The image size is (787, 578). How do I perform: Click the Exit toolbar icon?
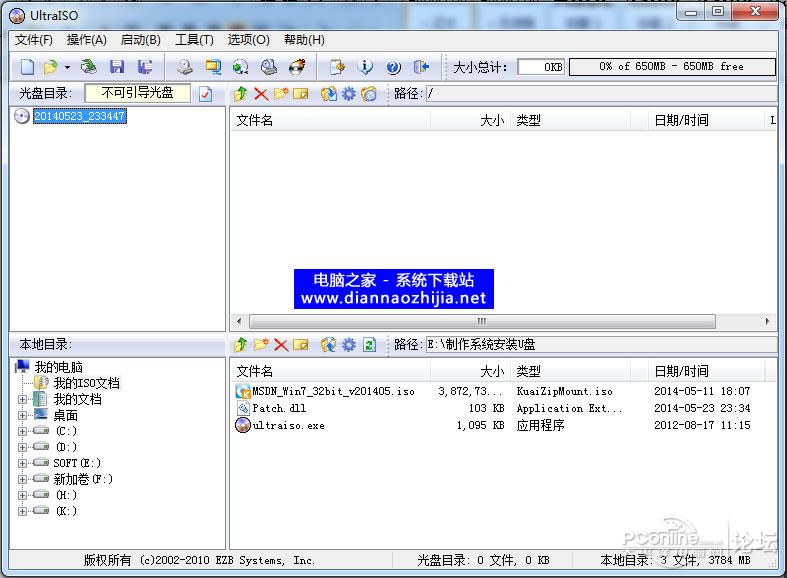pyautogui.click(x=422, y=67)
